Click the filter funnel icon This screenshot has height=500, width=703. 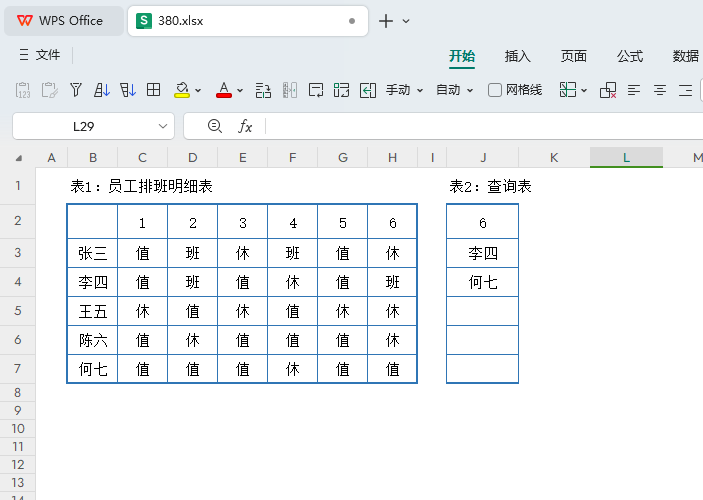(76, 90)
